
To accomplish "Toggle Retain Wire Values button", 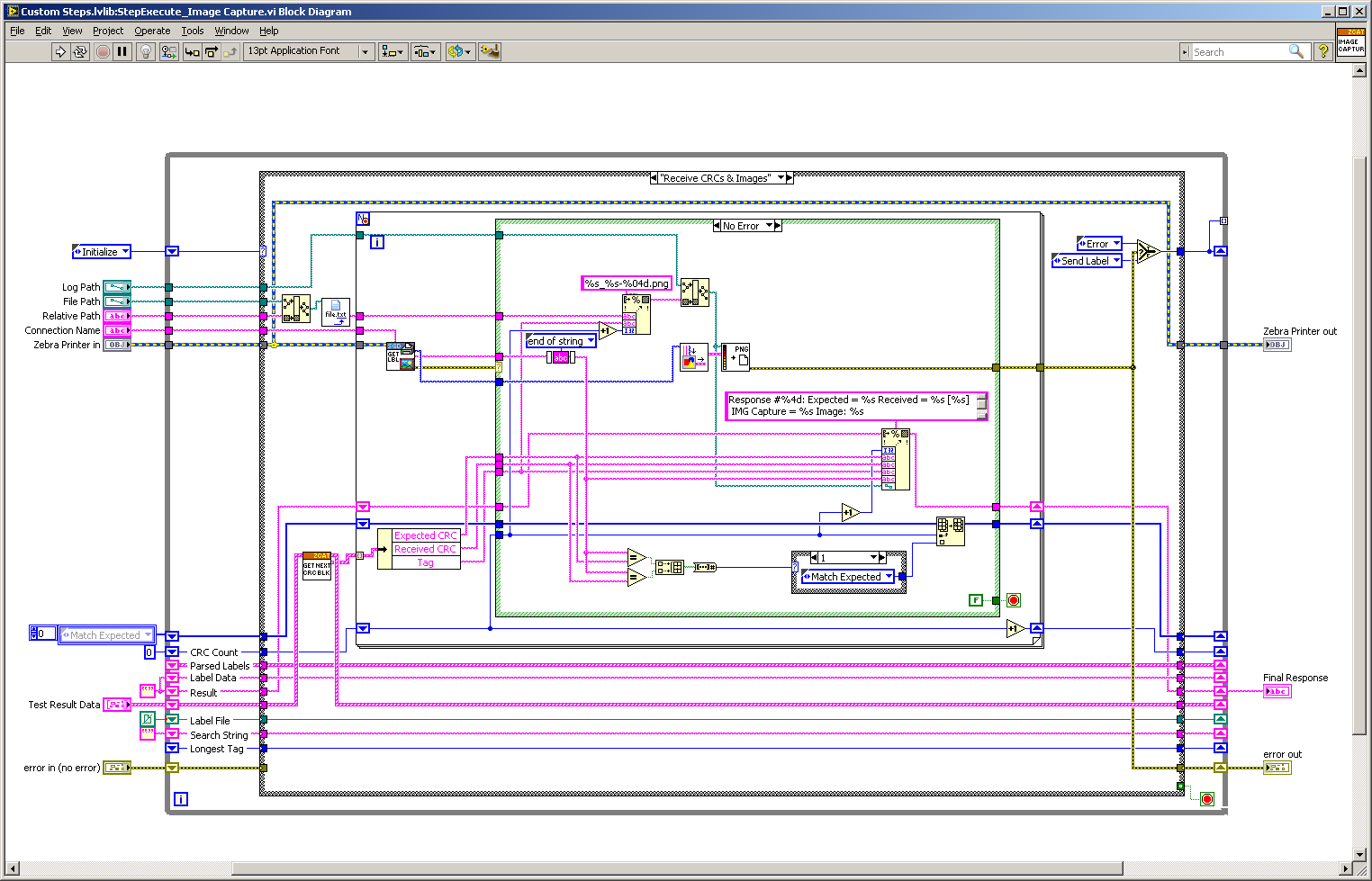I will click(x=169, y=51).
